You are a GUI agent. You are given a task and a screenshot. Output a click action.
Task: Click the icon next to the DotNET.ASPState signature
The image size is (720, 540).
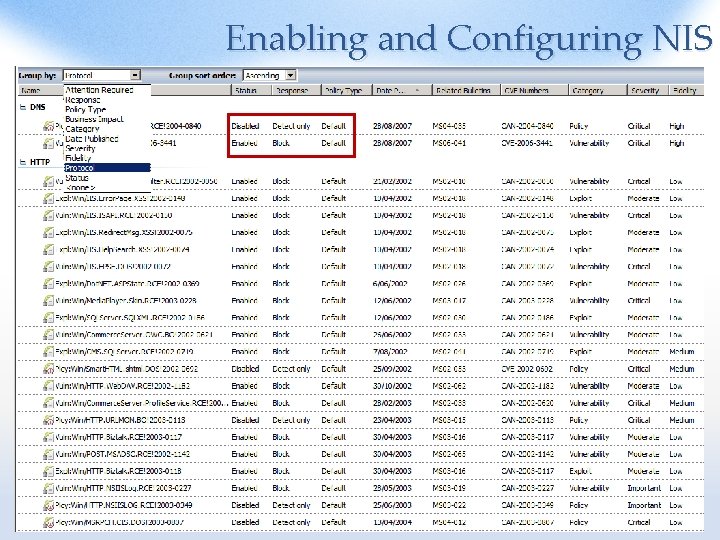tap(48, 284)
